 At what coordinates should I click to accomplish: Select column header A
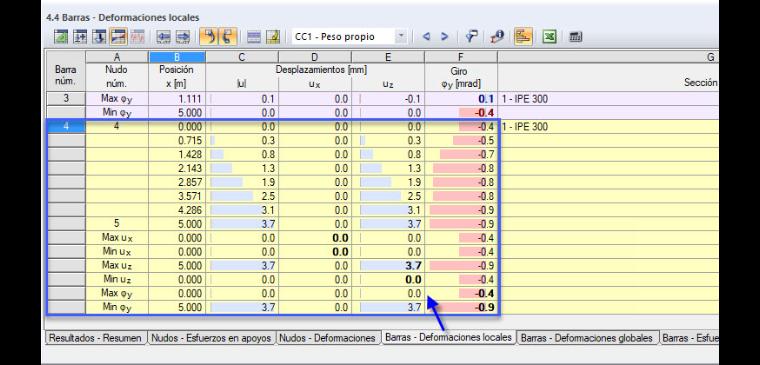pyautogui.click(x=117, y=57)
